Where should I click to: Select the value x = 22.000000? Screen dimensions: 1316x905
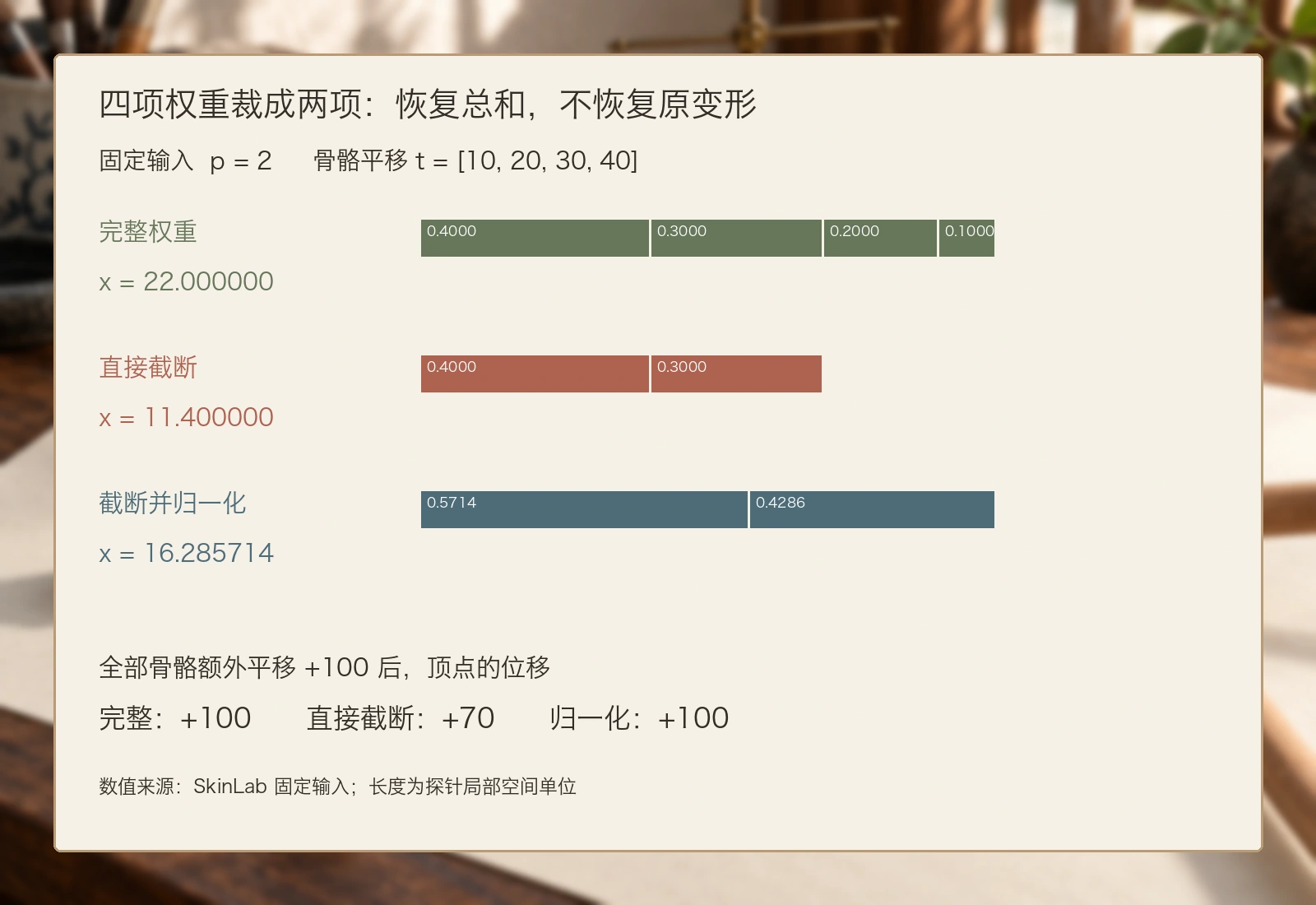186,282
